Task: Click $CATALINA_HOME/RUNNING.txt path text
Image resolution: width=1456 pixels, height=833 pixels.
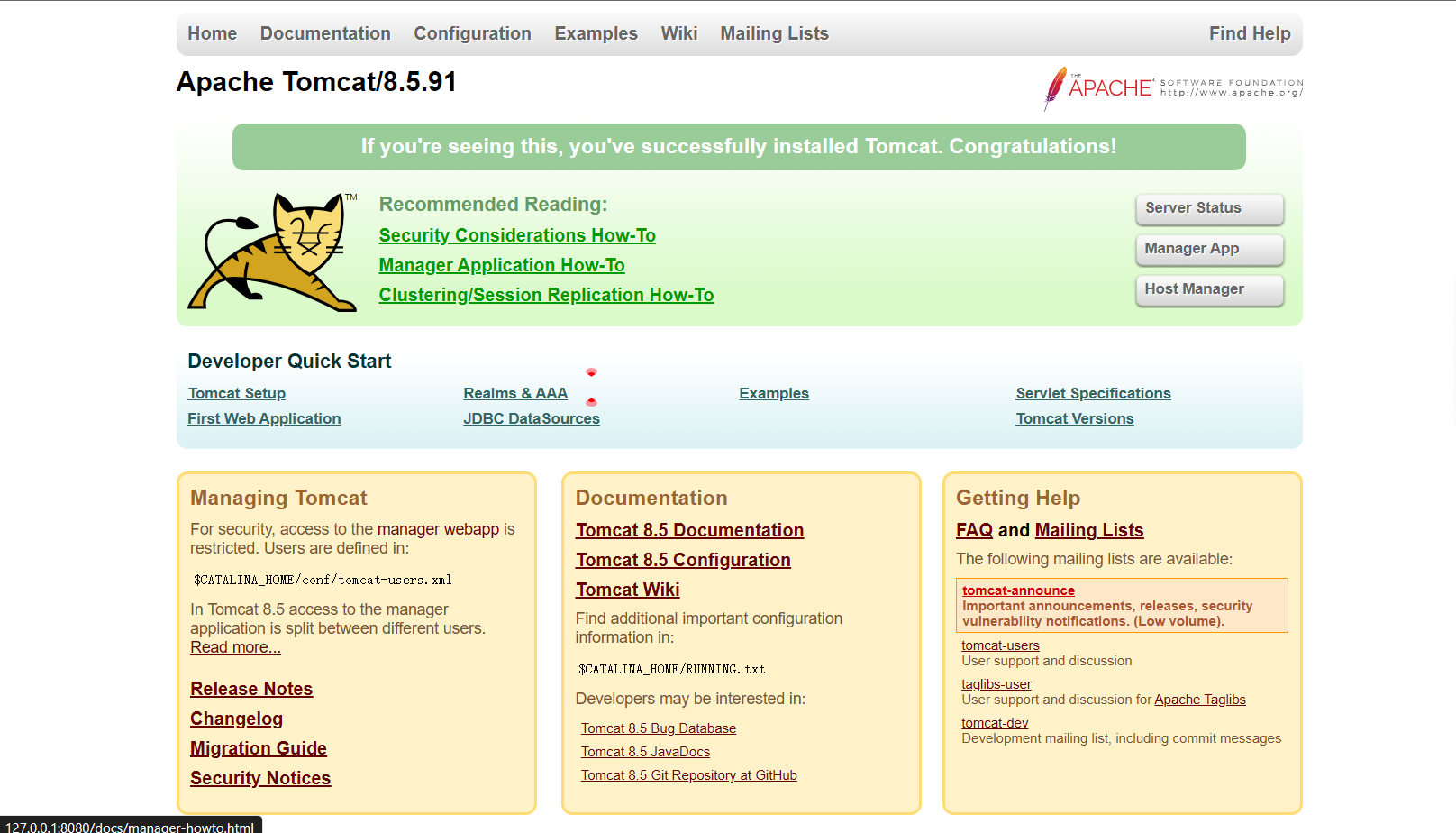Action: [x=671, y=669]
